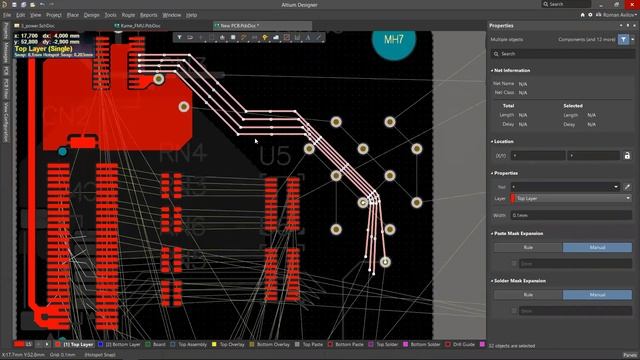The width and height of the screenshot is (640, 360).
Task: Open the Reports menu
Action: [149, 15]
